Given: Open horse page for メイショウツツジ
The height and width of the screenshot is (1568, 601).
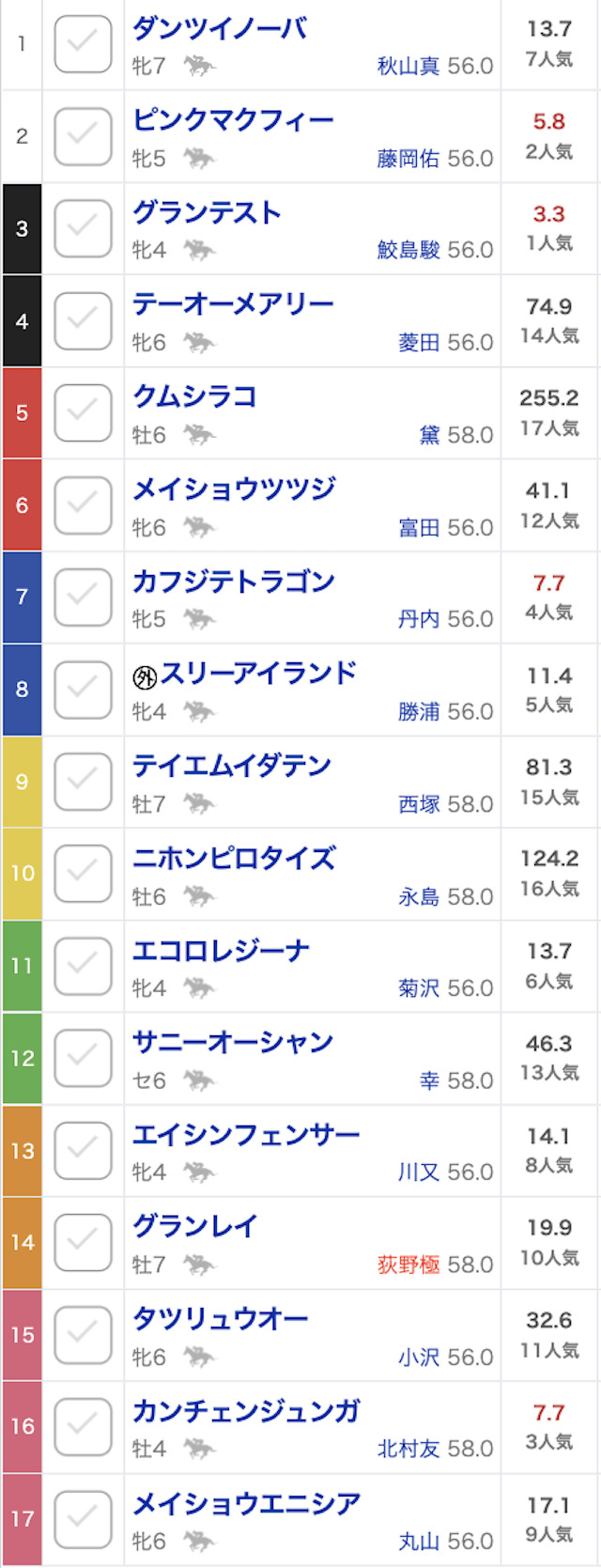Looking at the screenshot, I should (x=234, y=489).
